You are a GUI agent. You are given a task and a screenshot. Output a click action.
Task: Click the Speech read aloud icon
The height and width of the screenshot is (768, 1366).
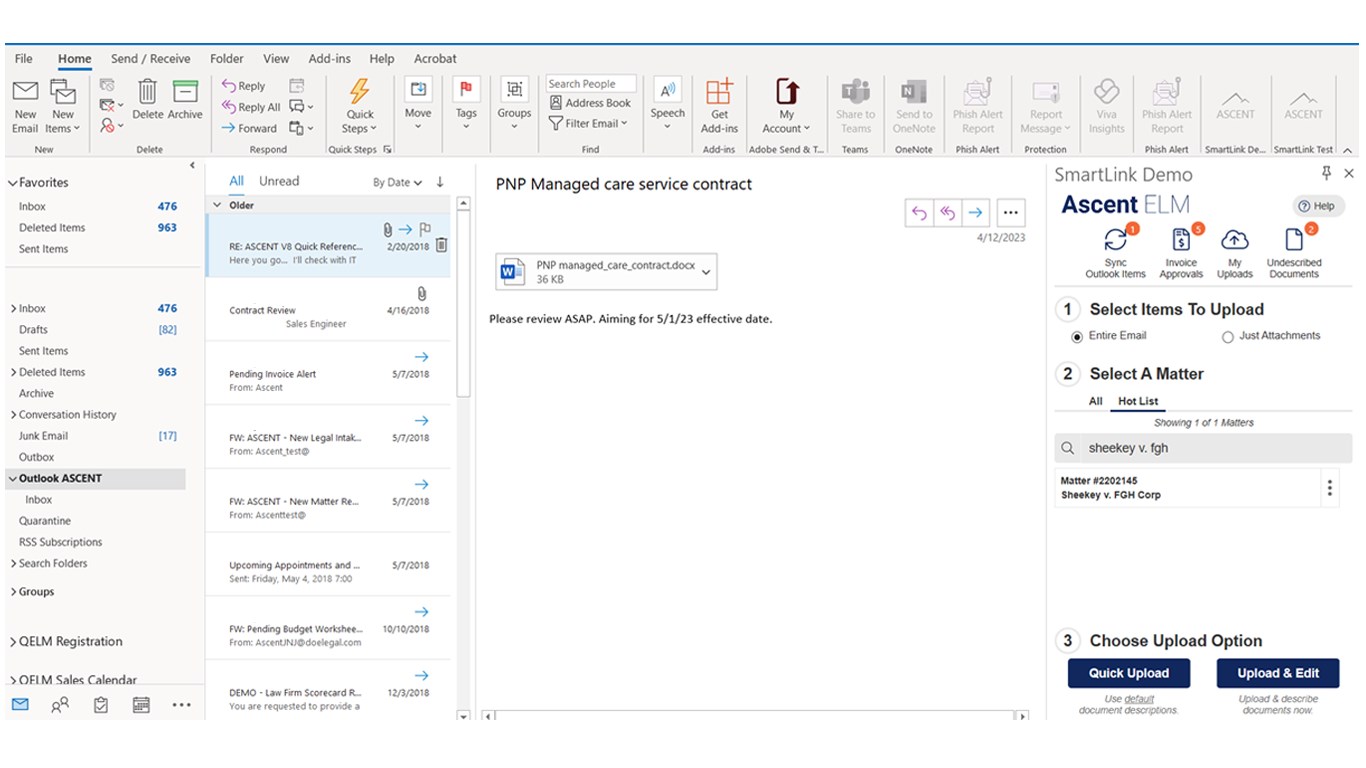coord(667,90)
